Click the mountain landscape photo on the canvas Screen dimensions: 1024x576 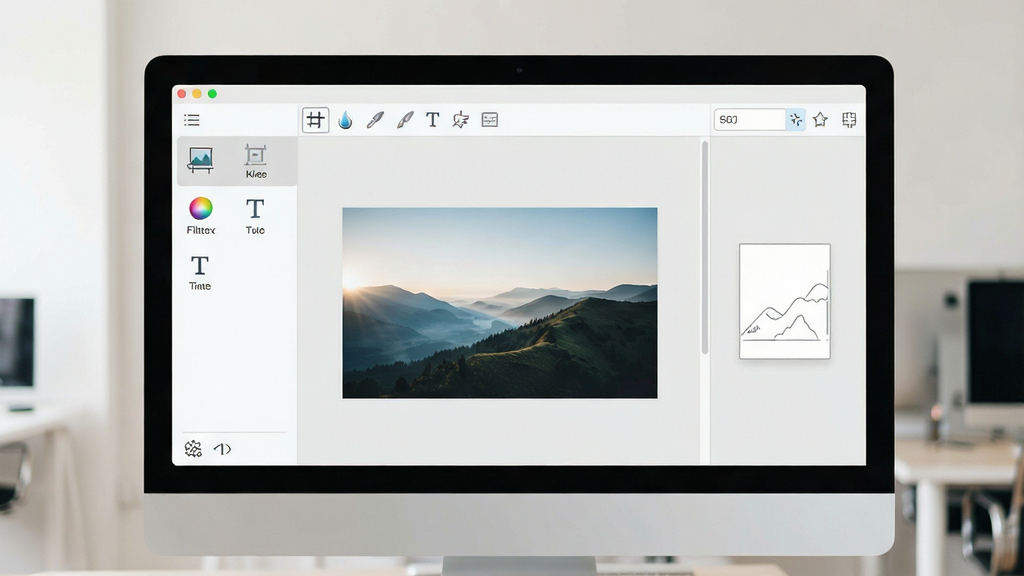500,302
